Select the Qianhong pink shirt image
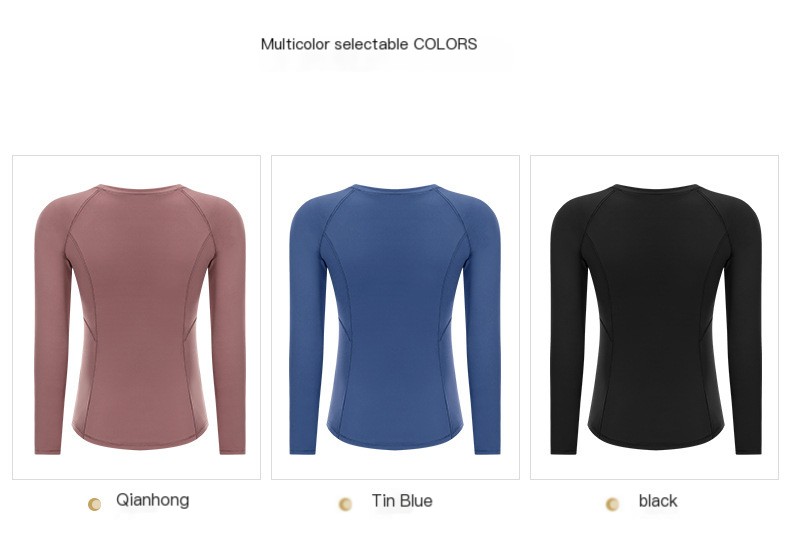The width and height of the screenshot is (790, 557). [137, 317]
